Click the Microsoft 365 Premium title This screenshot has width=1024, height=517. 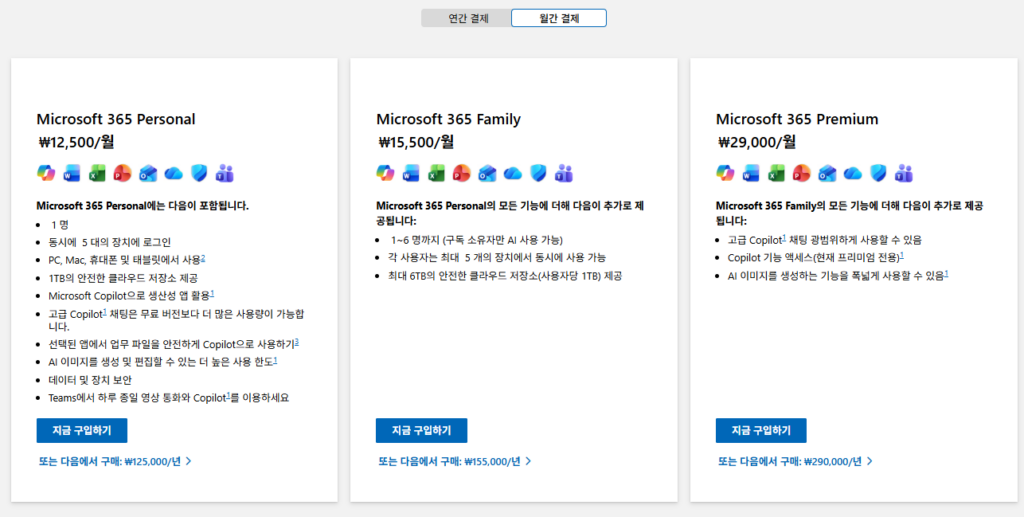pyautogui.click(x=797, y=119)
